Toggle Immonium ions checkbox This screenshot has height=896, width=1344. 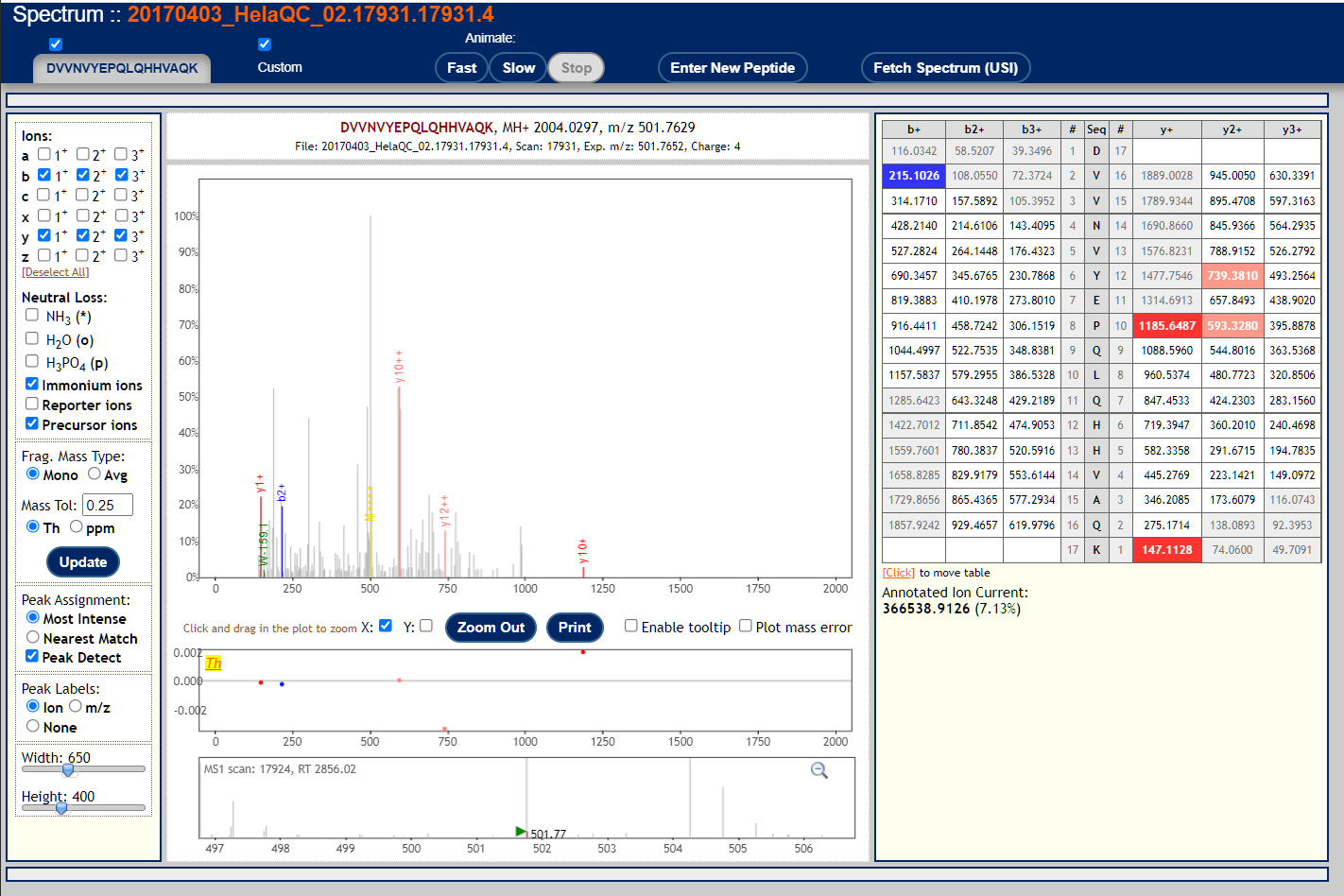click(32, 384)
